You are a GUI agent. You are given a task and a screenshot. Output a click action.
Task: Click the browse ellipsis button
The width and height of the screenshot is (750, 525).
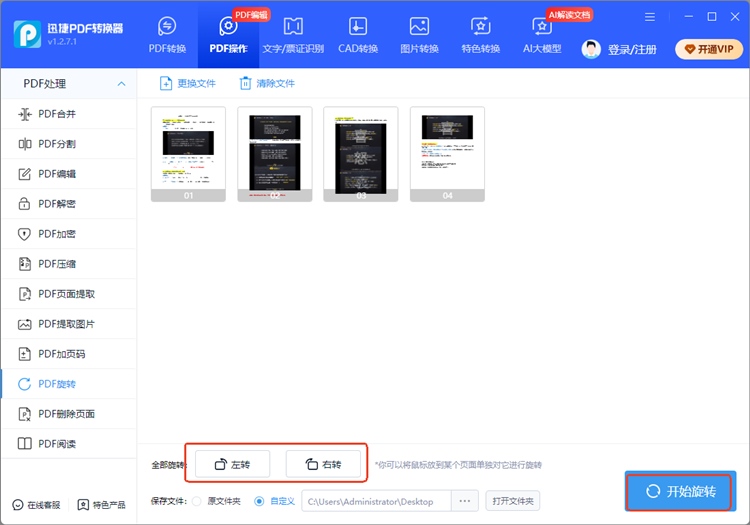(464, 502)
